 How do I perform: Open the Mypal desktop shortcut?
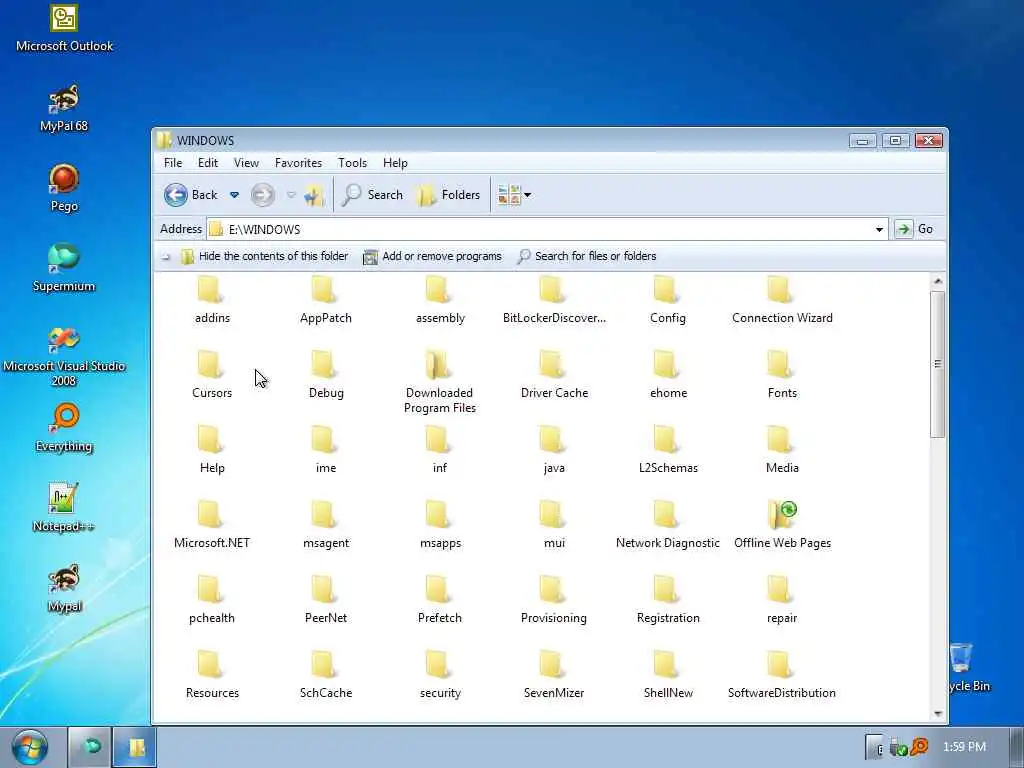64,588
